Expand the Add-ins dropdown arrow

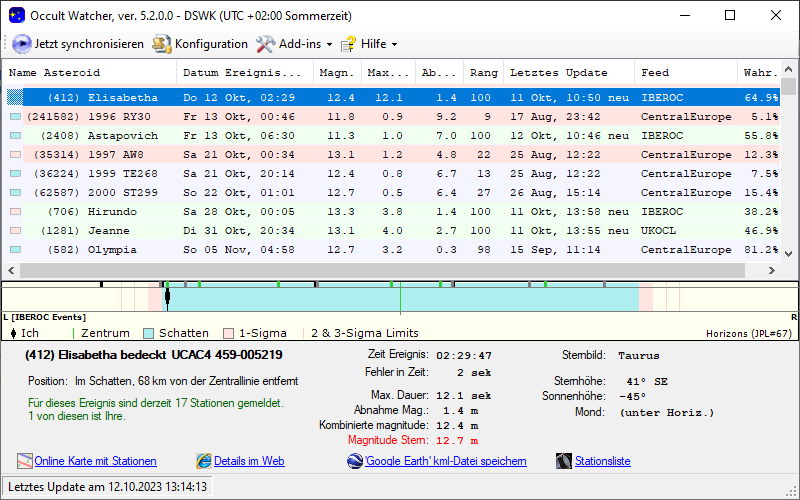(x=329, y=44)
